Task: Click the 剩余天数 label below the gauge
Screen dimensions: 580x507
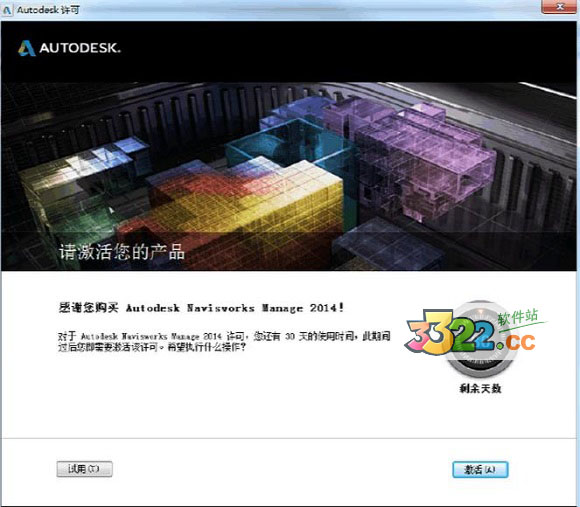Action: [x=480, y=388]
